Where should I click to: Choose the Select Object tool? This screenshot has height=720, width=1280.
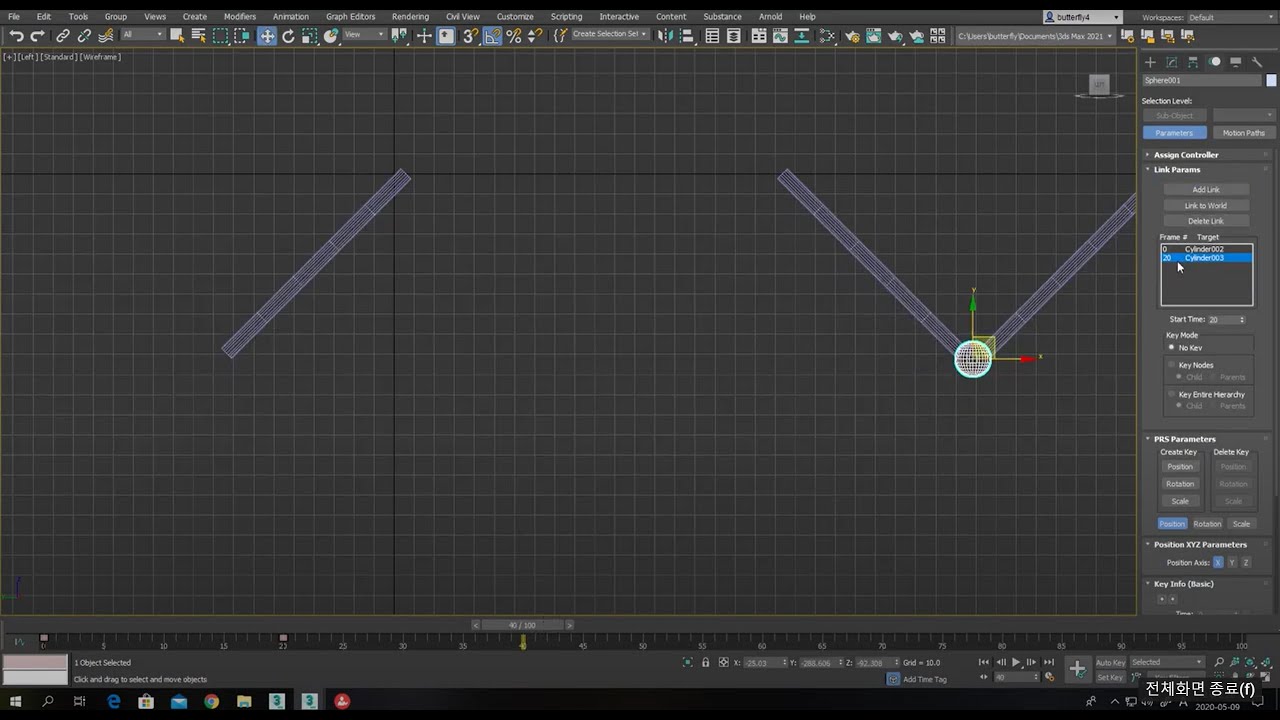pos(177,36)
